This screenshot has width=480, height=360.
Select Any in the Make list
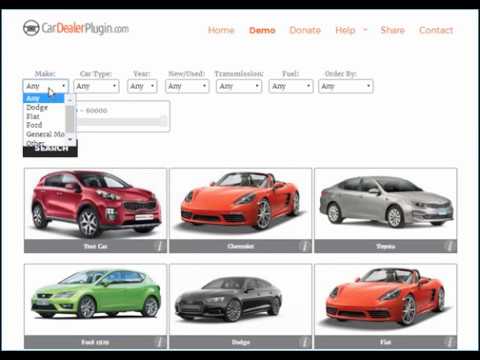[x=44, y=98]
